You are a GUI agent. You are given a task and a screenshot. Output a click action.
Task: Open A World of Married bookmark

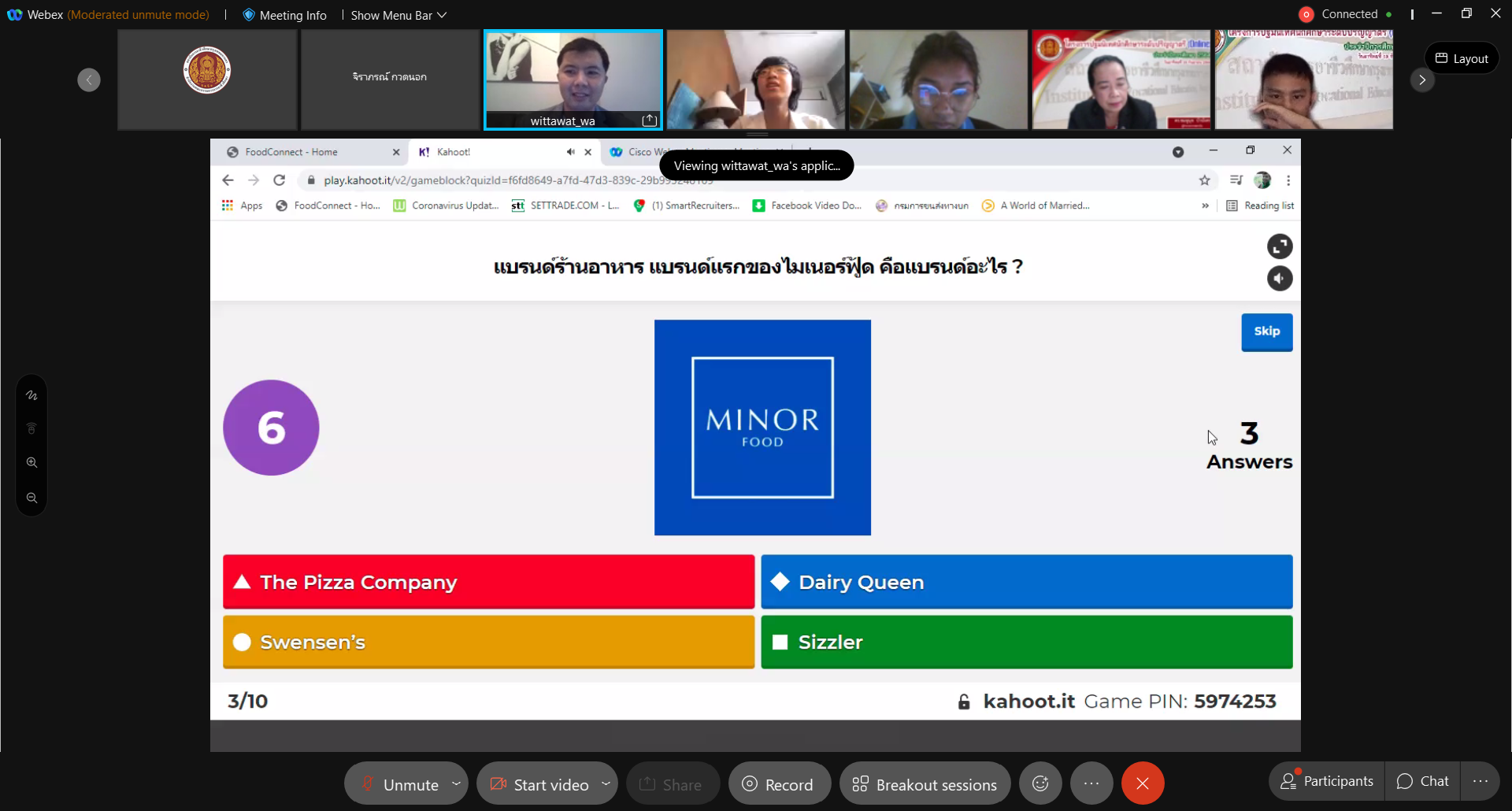1036,206
